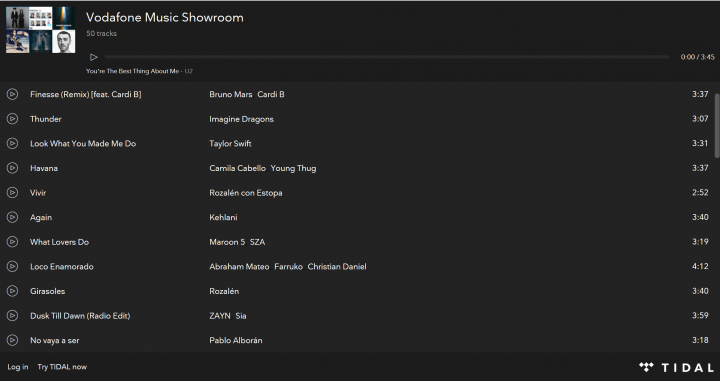Play the track No vaya a ser
Viewport: 720px width, 381px height.
tap(12, 340)
